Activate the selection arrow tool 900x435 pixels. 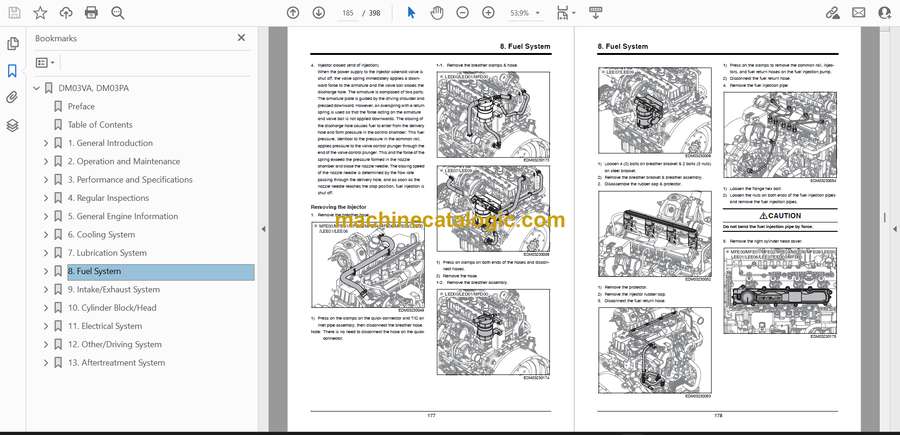point(411,13)
